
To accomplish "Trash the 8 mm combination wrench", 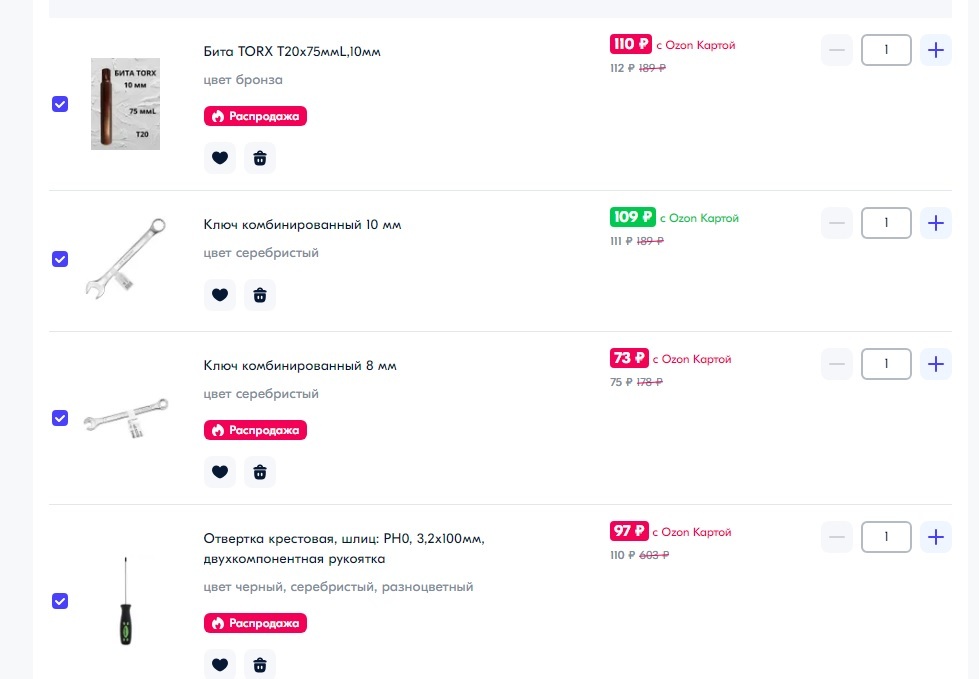I will click(260, 472).
